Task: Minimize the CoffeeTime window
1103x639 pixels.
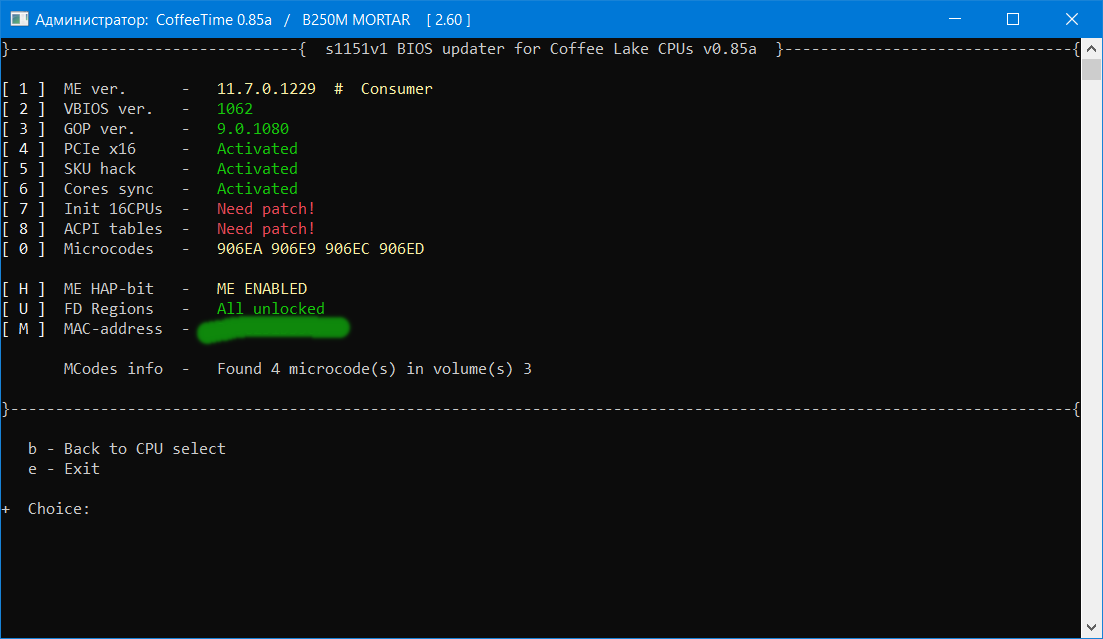Action: pyautogui.click(x=955, y=19)
